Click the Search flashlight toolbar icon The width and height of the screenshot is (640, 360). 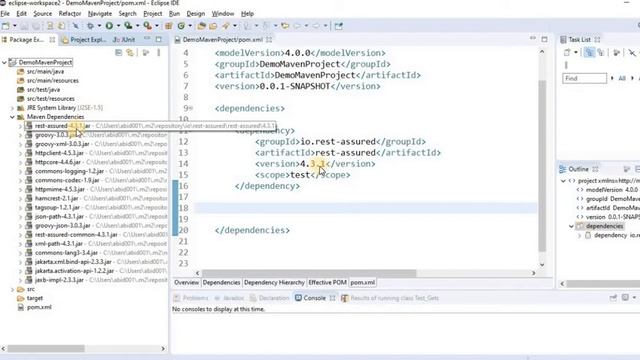226,26
